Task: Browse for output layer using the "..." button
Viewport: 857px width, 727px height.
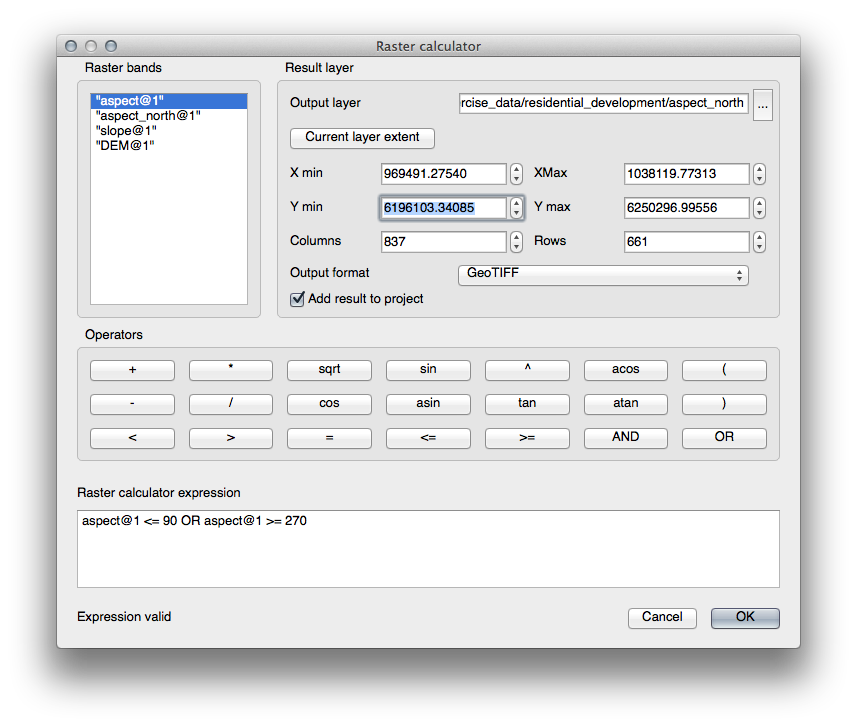Action: [x=762, y=103]
